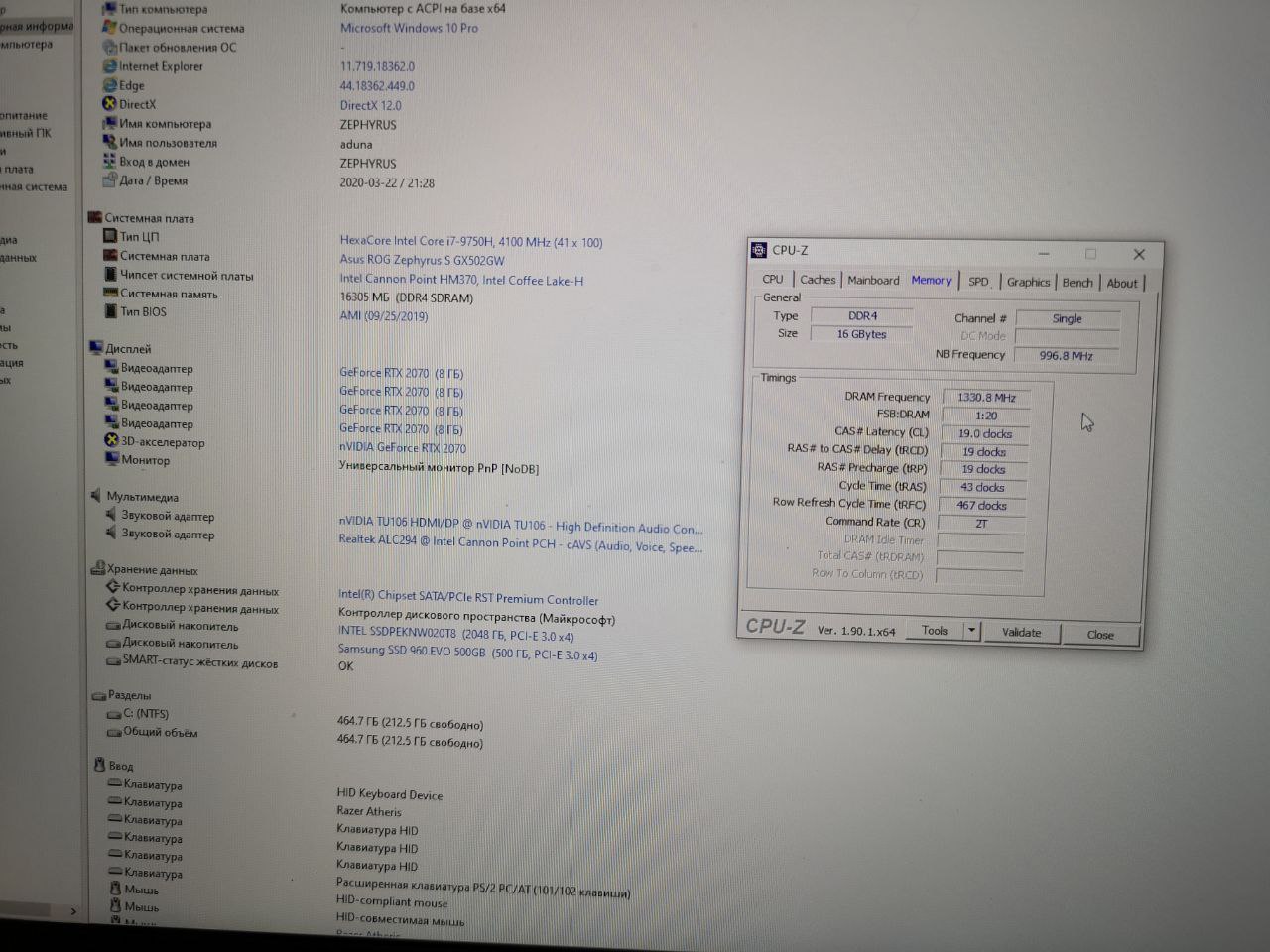Click the Дисплей section monitor icon
The image size is (1270, 952).
pos(96,348)
